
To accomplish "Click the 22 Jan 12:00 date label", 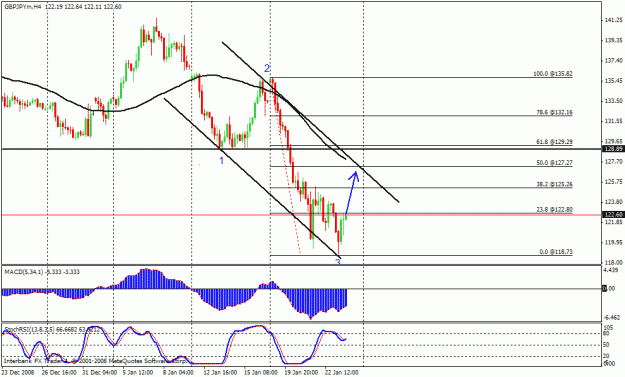I will pos(342,373).
